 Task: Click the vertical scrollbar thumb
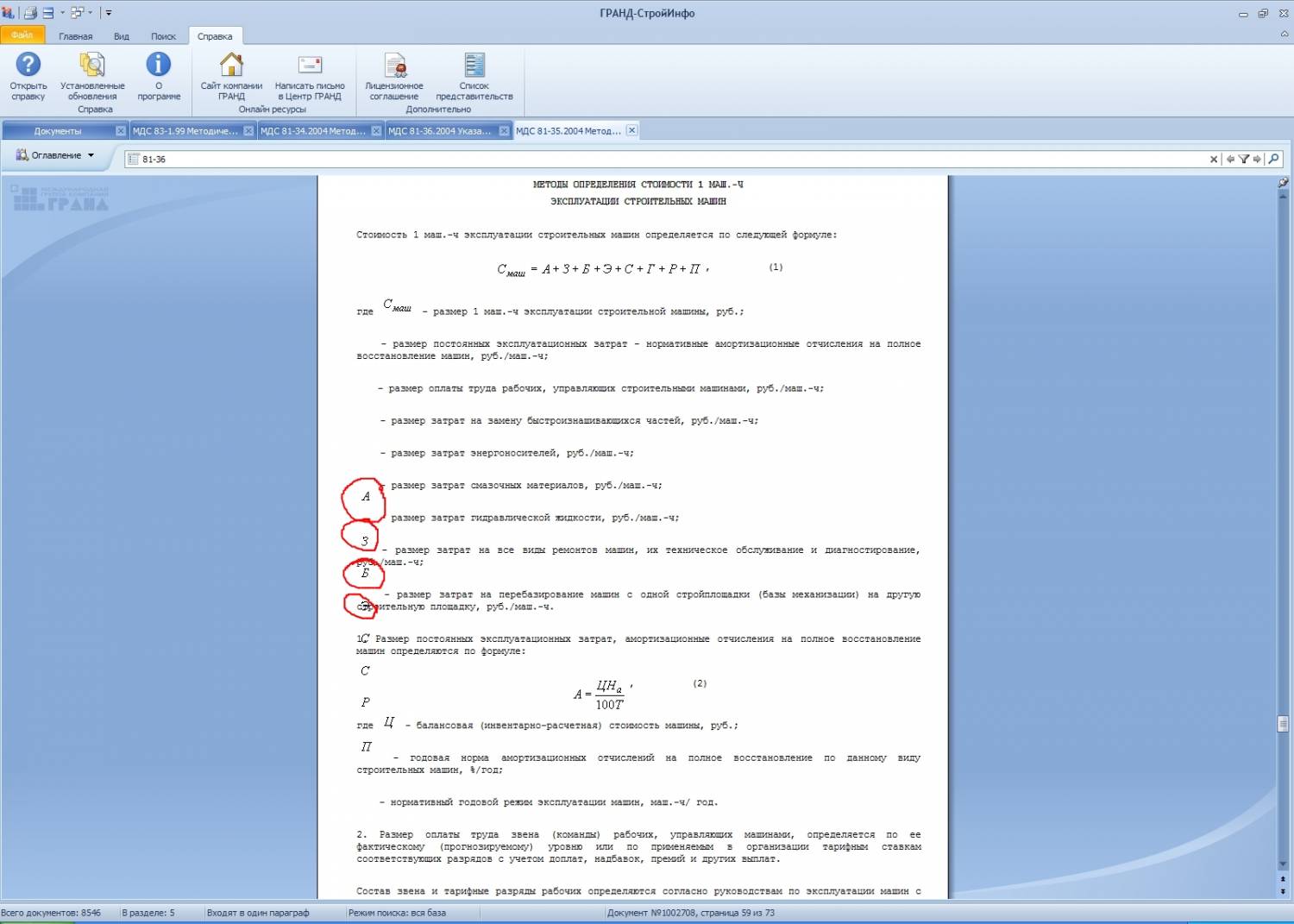(x=1283, y=723)
